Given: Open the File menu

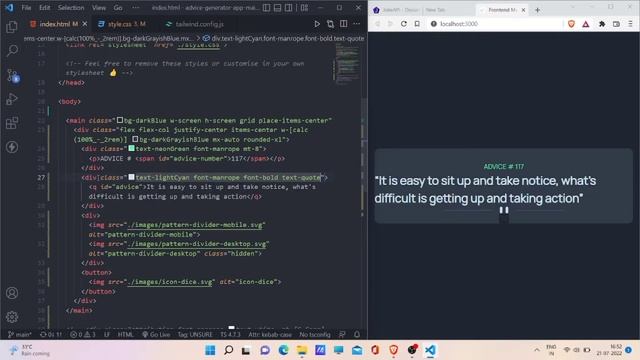Looking at the screenshot, I should [x=27, y=8].
